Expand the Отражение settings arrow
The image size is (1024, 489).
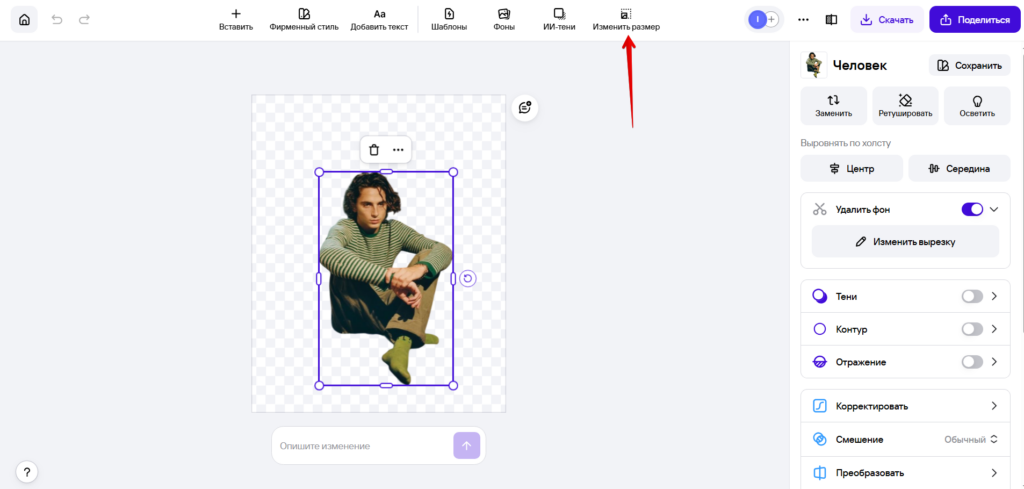click(x=994, y=362)
